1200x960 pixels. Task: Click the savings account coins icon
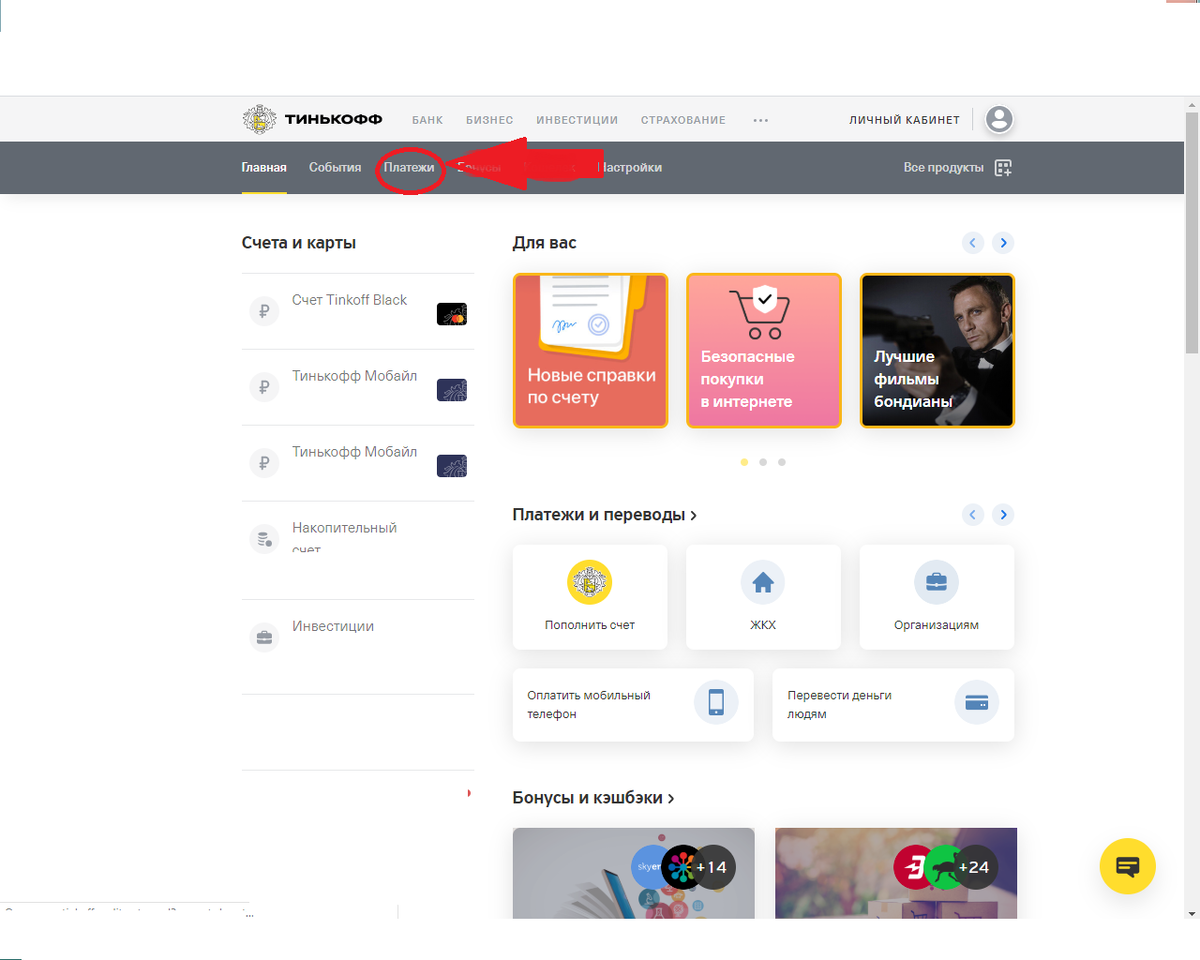[x=264, y=539]
